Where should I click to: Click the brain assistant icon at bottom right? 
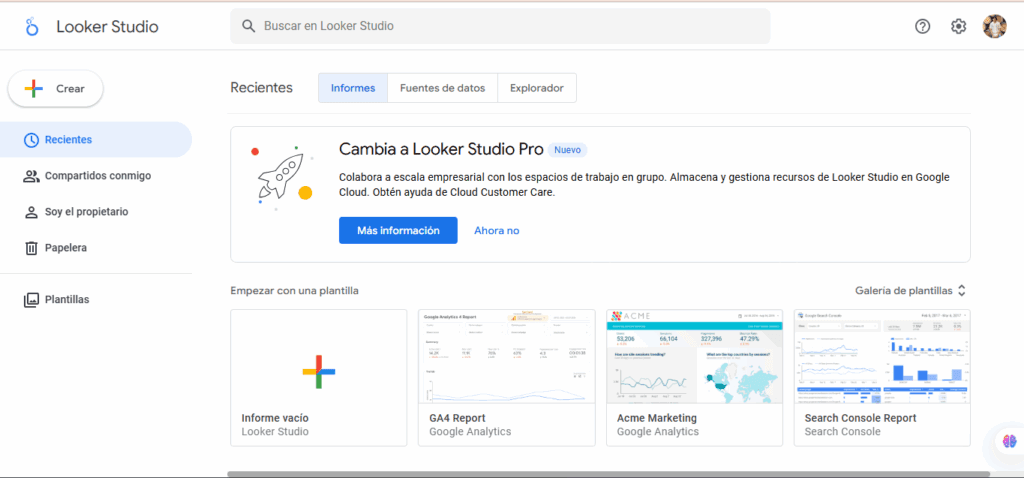(x=1010, y=441)
